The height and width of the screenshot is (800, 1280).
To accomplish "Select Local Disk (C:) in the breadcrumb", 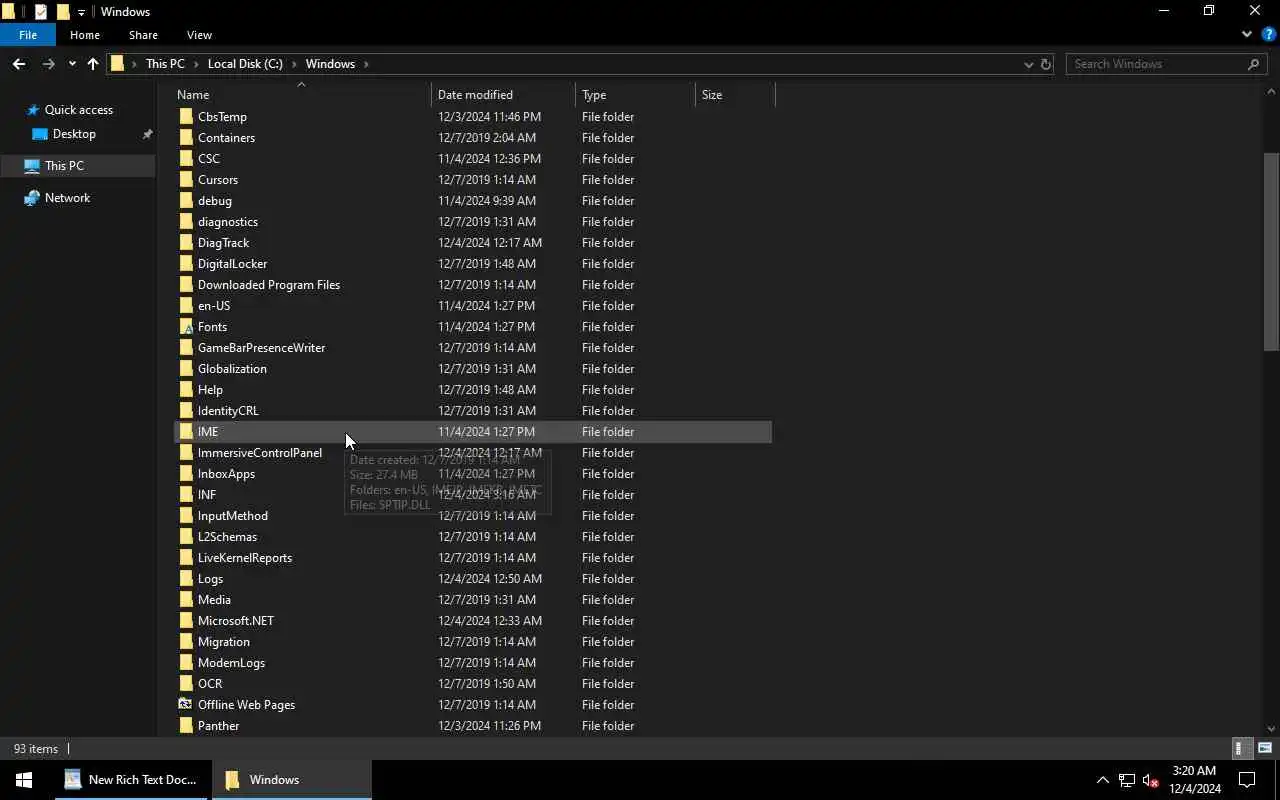I will click(245, 64).
